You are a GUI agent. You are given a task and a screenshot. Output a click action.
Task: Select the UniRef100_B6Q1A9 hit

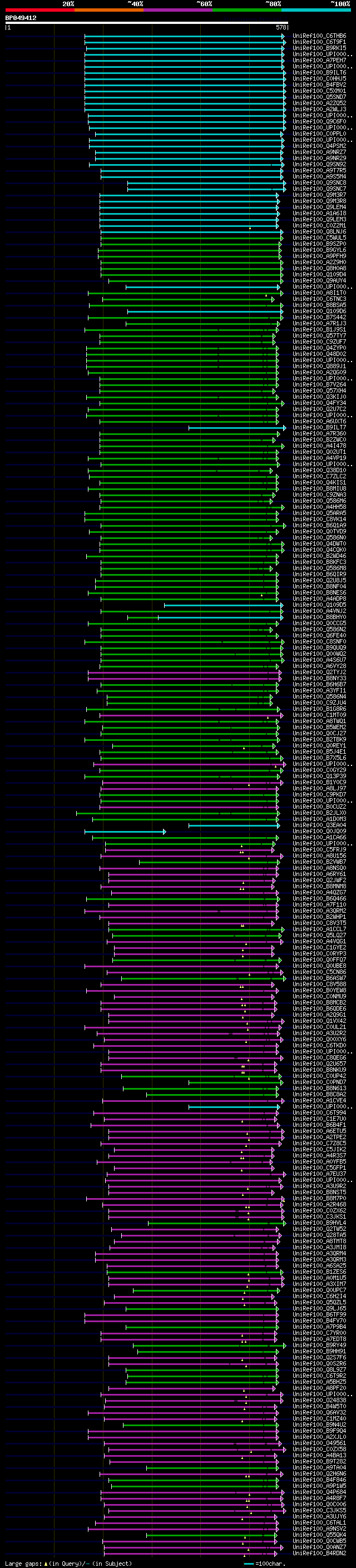tap(319, 525)
